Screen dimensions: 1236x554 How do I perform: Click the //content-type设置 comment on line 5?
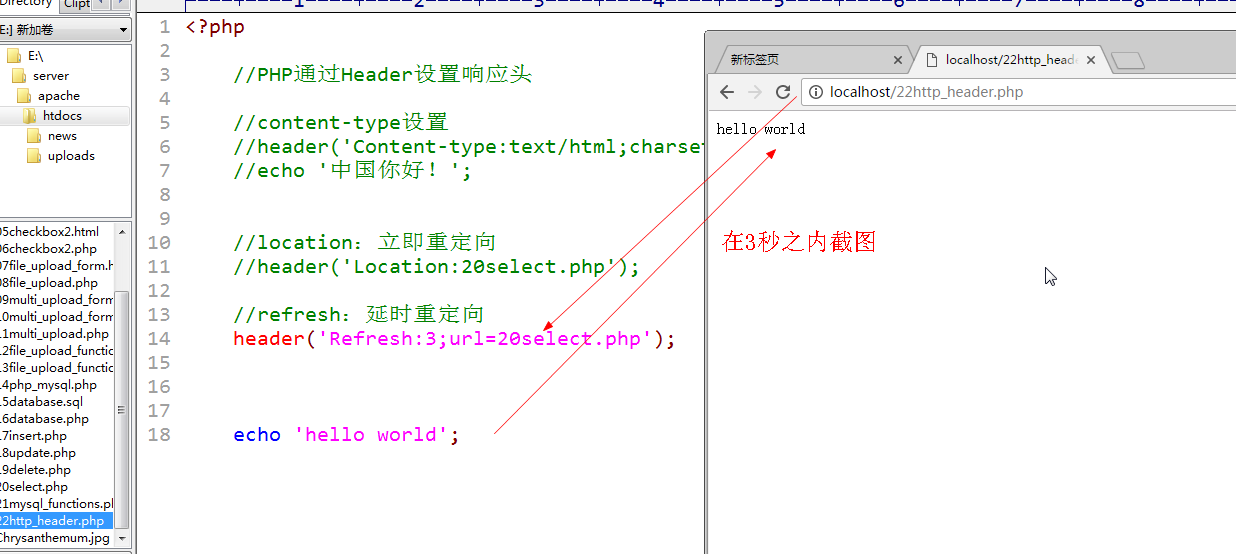(x=341, y=123)
